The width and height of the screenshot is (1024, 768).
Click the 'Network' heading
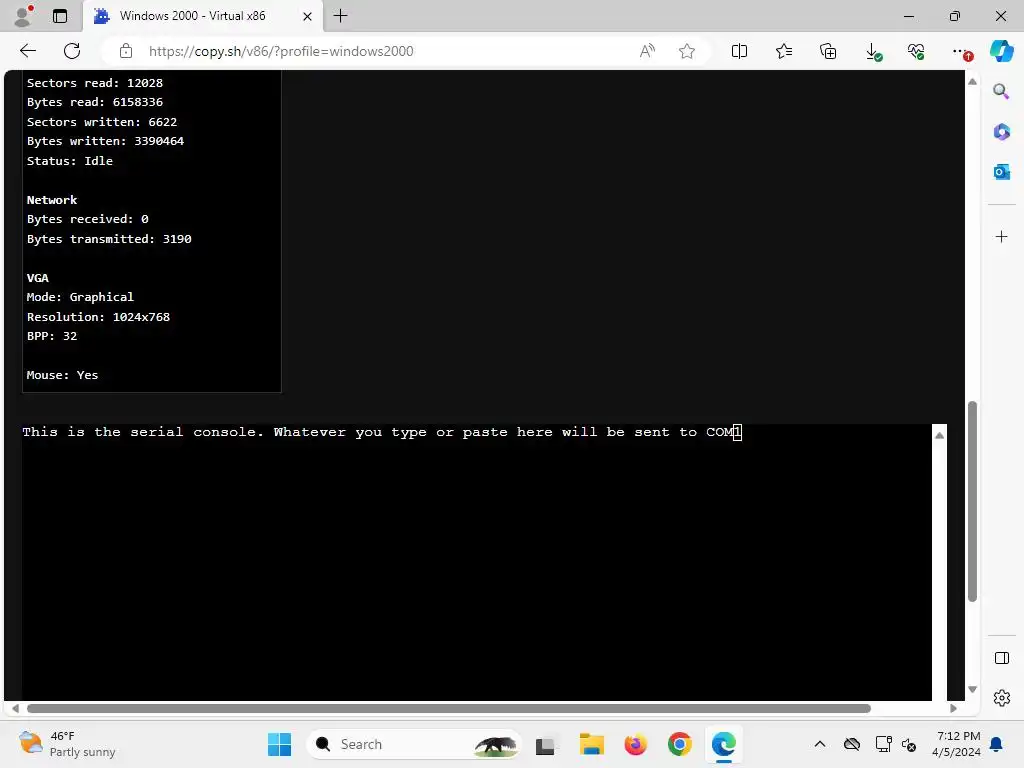[52, 200]
